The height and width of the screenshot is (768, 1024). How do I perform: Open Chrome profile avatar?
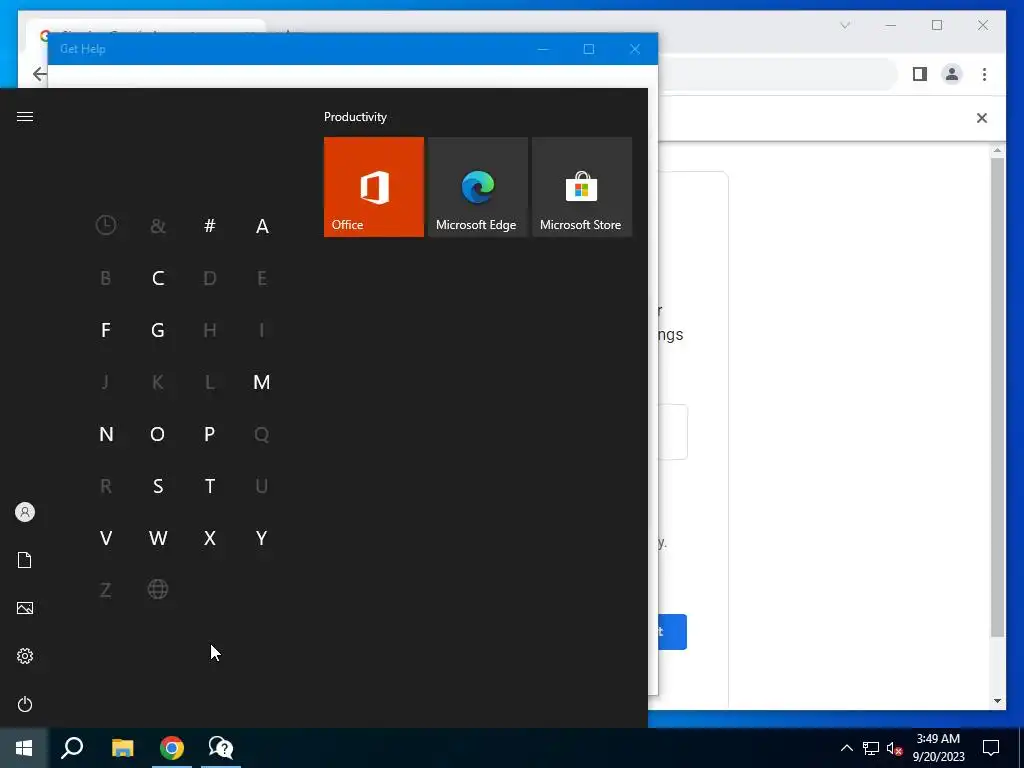click(x=952, y=74)
